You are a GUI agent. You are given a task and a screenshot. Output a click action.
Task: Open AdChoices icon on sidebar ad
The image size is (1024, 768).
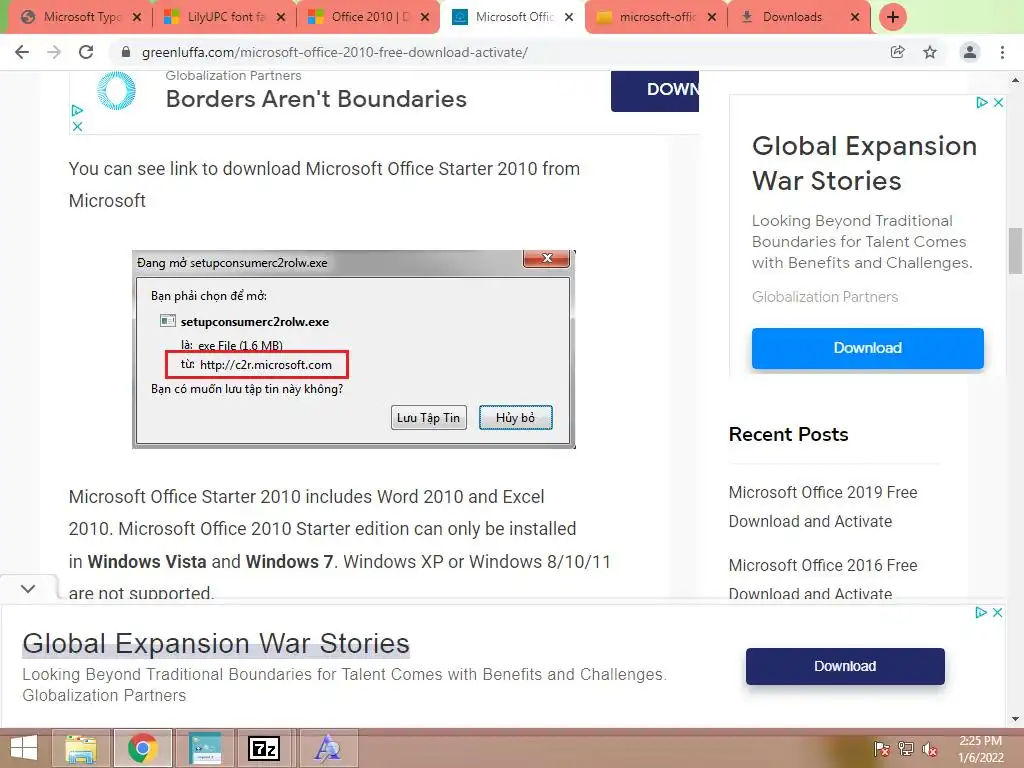982,103
